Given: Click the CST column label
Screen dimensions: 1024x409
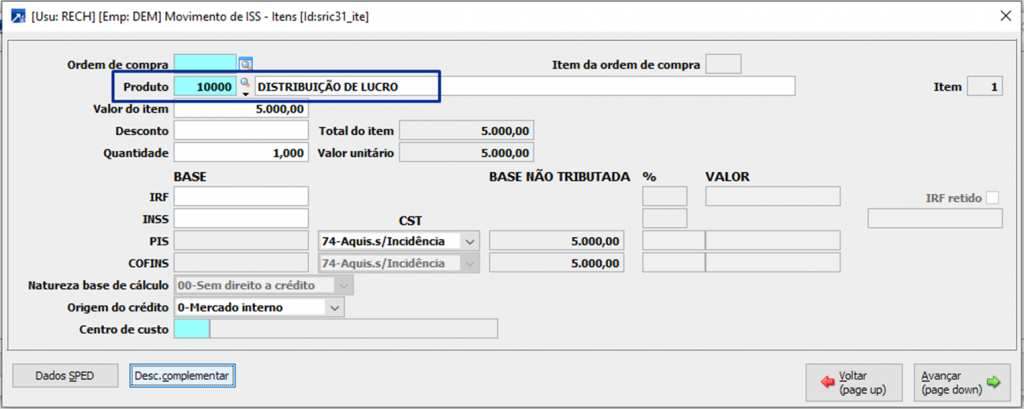Looking at the screenshot, I should pos(412,221).
